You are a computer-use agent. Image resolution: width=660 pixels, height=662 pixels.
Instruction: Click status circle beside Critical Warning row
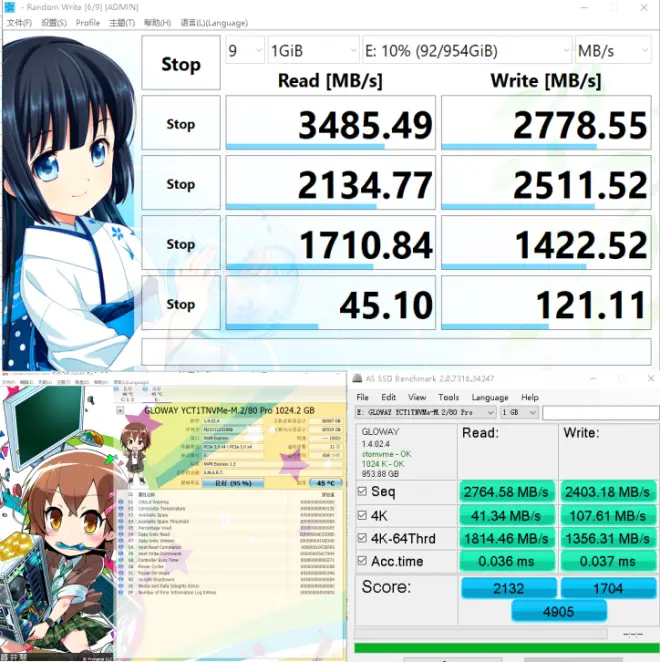click(121, 502)
